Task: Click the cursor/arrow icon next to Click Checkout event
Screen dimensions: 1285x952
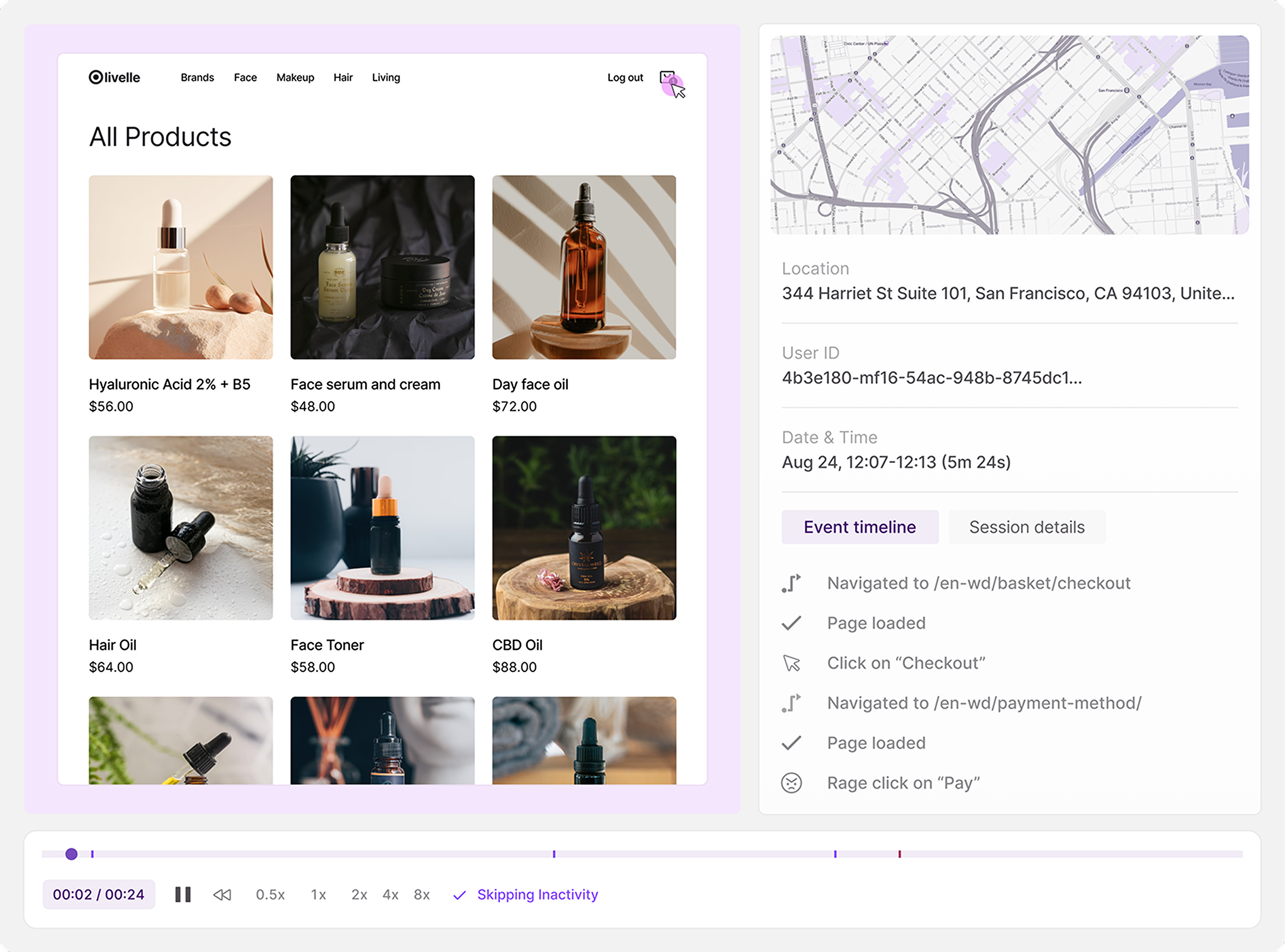Action: (x=795, y=663)
